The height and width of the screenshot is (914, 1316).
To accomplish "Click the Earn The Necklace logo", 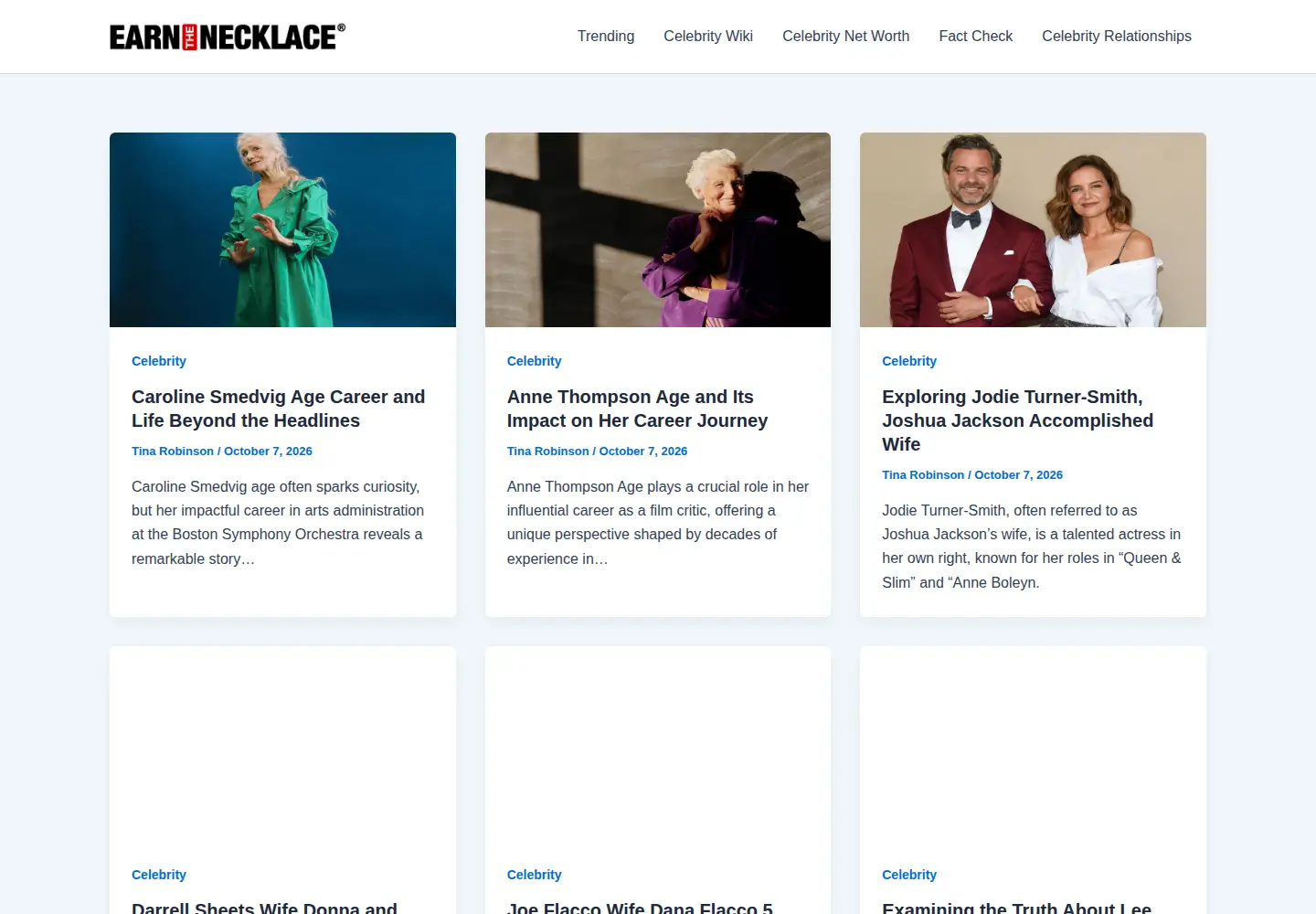I will pos(228,37).
